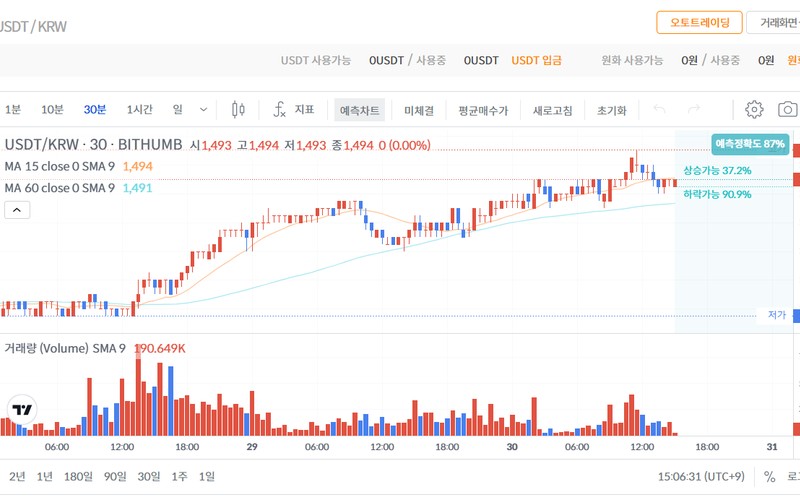
Task: Toggle 평균매수가 average buy price line
Action: pyautogui.click(x=483, y=110)
